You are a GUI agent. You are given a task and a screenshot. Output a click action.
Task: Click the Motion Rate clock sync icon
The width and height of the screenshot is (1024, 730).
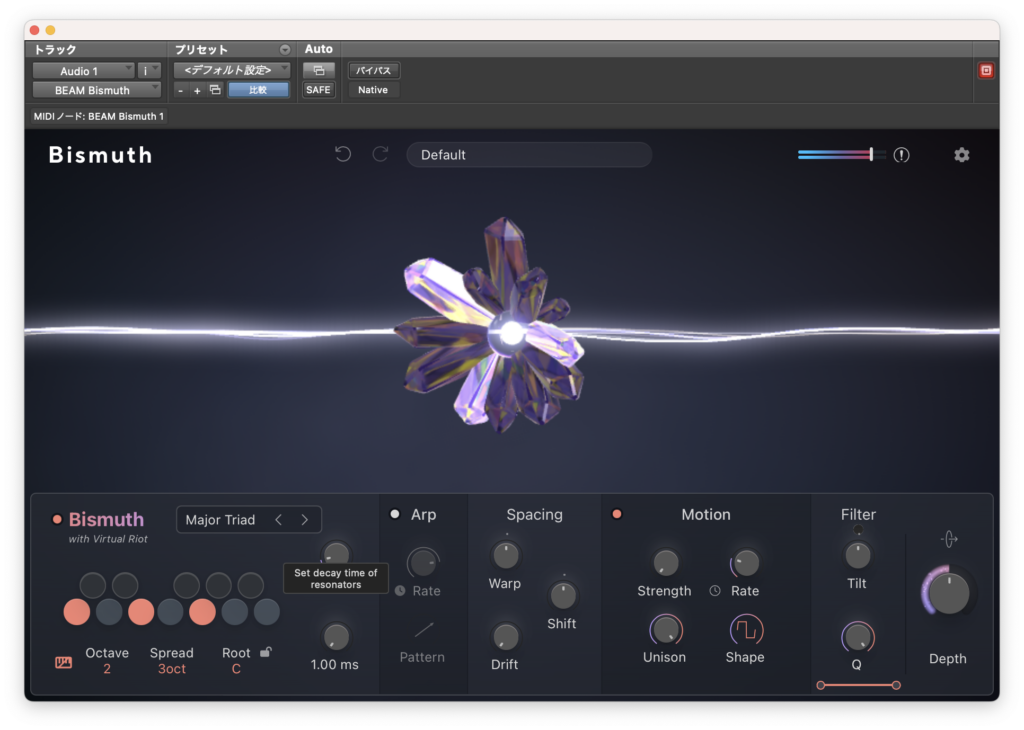(715, 590)
